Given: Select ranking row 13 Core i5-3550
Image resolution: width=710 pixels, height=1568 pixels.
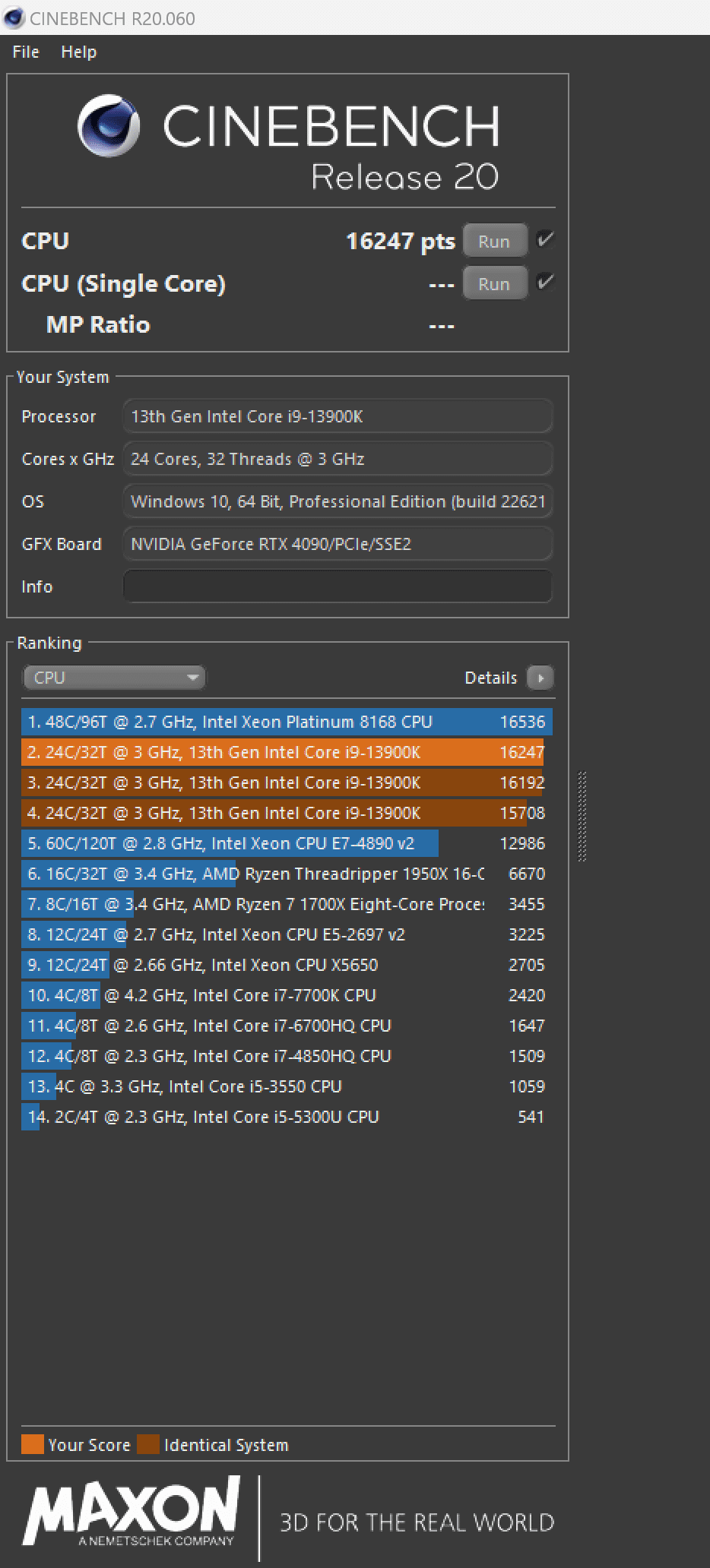Looking at the screenshot, I should pos(287,1086).
